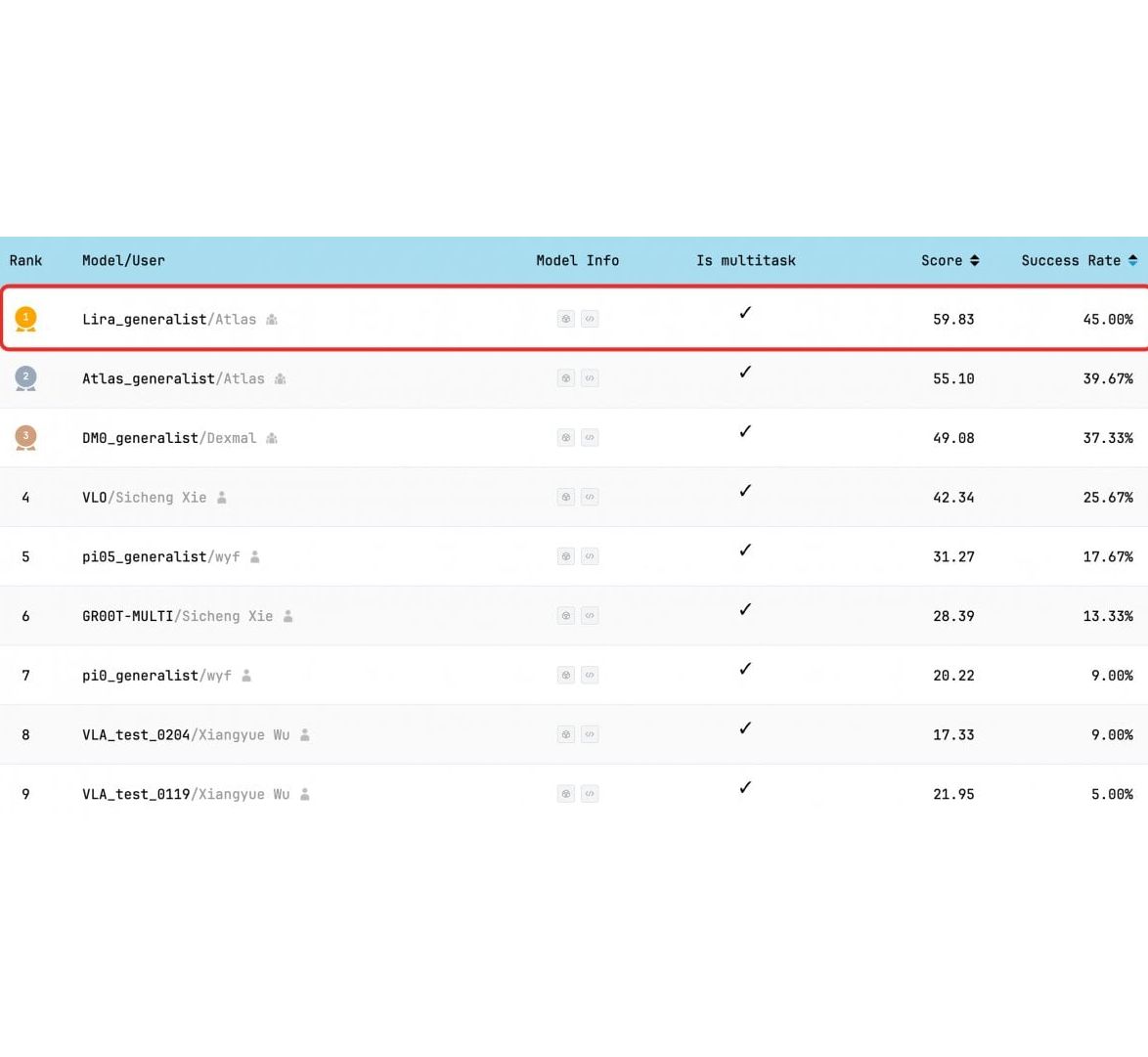1148x1057 pixels.
Task: Open the code icon for pi0_generalist
Action: click(590, 674)
